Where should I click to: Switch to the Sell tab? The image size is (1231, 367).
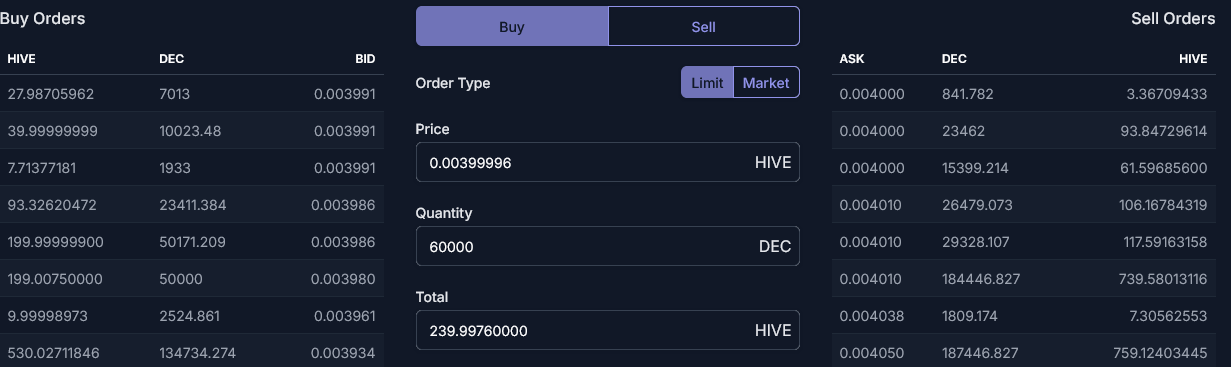[x=704, y=27]
